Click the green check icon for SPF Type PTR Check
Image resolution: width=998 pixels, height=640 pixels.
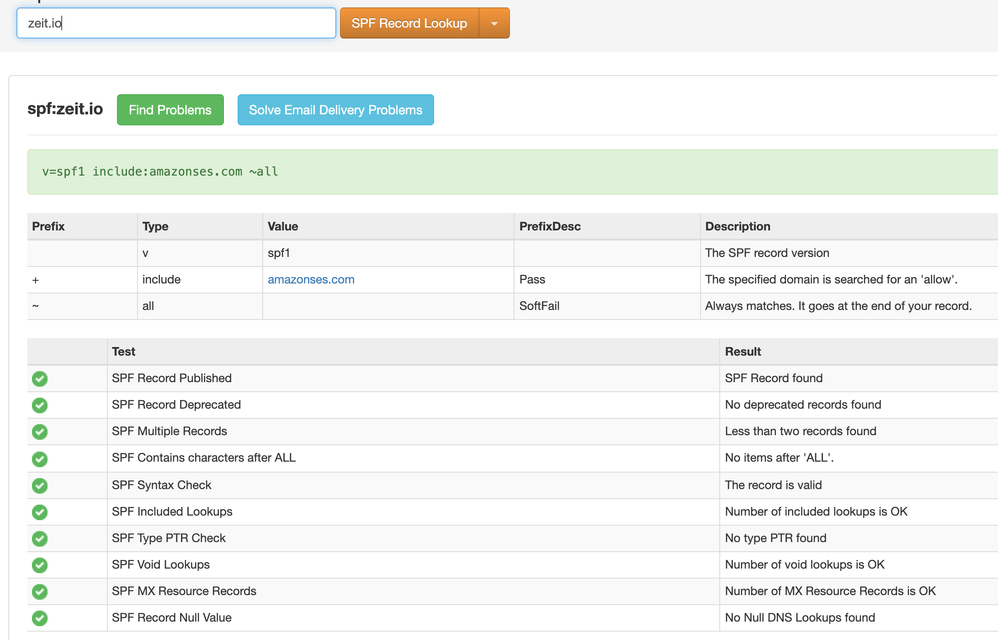tap(39, 539)
